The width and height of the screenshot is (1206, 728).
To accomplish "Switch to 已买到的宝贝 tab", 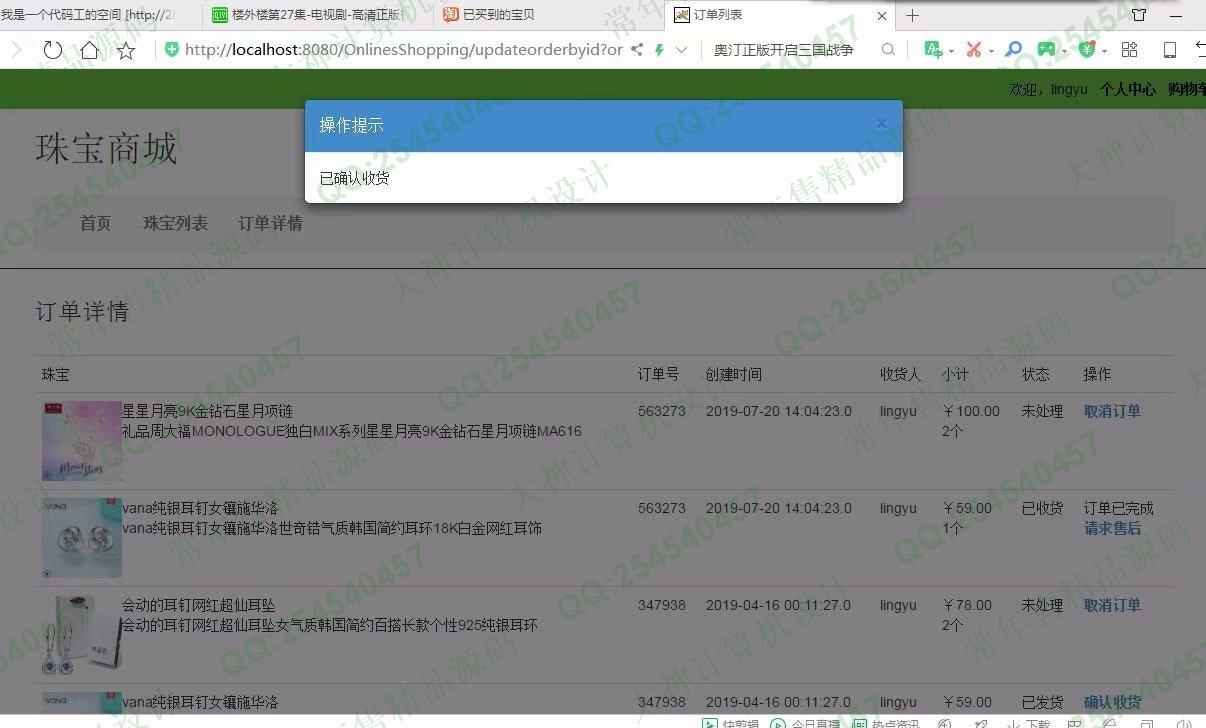I will (x=548, y=15).
